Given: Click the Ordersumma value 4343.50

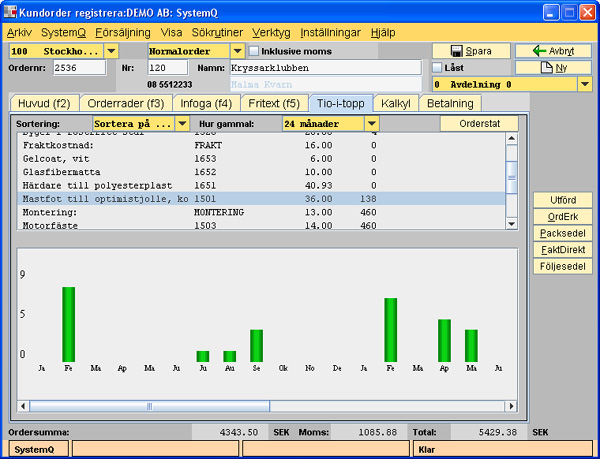Looking at the screenshot, I should pyautogui.click(x=239, y=433).
